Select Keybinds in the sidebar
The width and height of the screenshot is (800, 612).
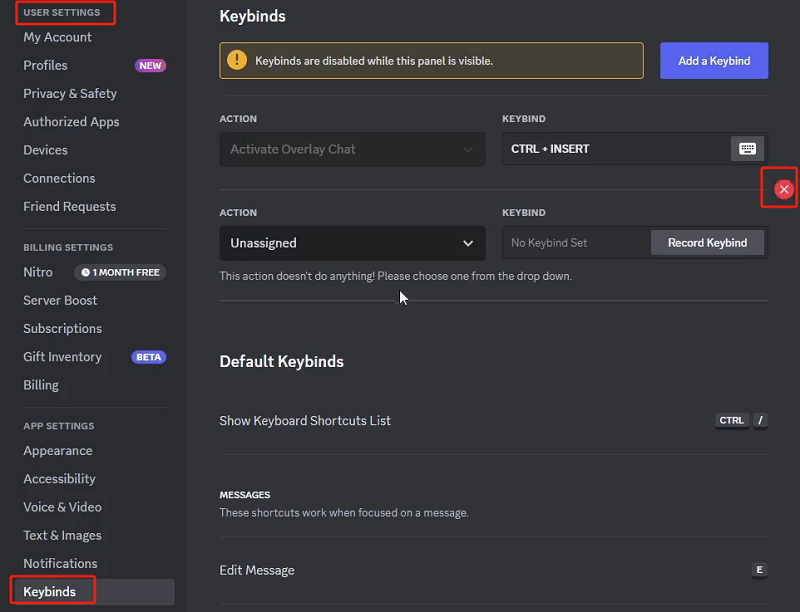50,592
